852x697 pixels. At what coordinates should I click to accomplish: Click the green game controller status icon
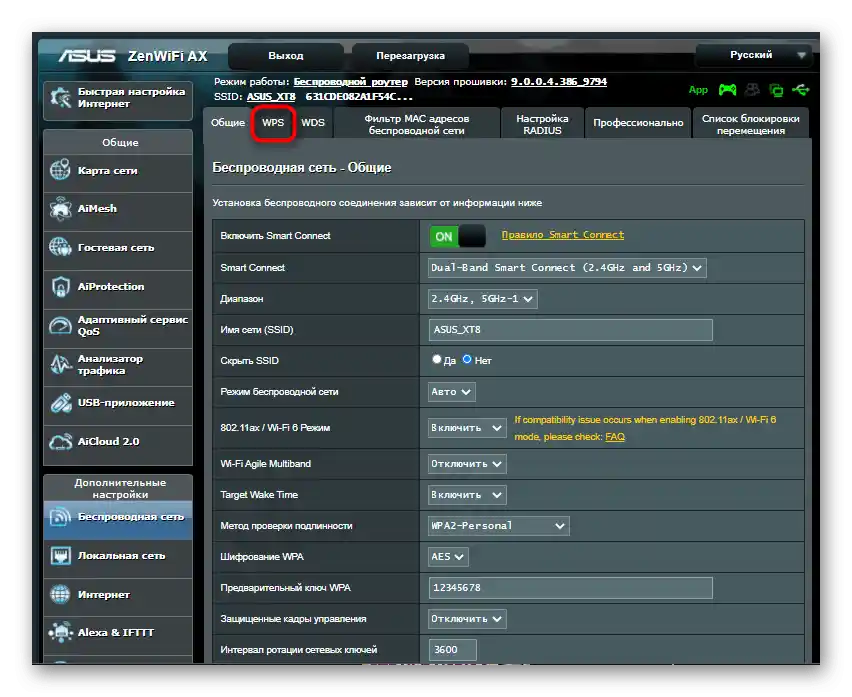click(x=728, y=90)
